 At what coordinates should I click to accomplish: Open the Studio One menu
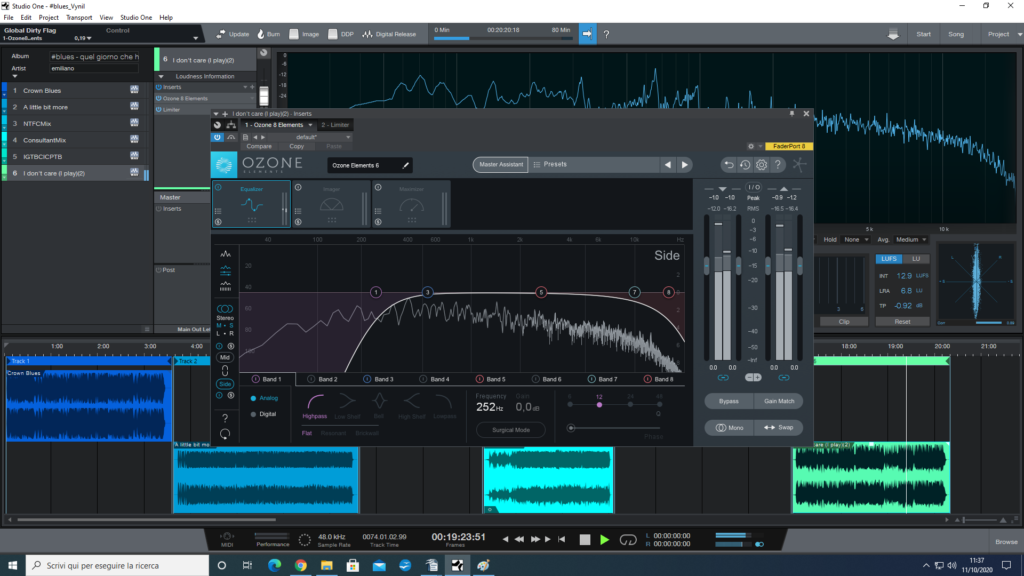click(136, 18)
